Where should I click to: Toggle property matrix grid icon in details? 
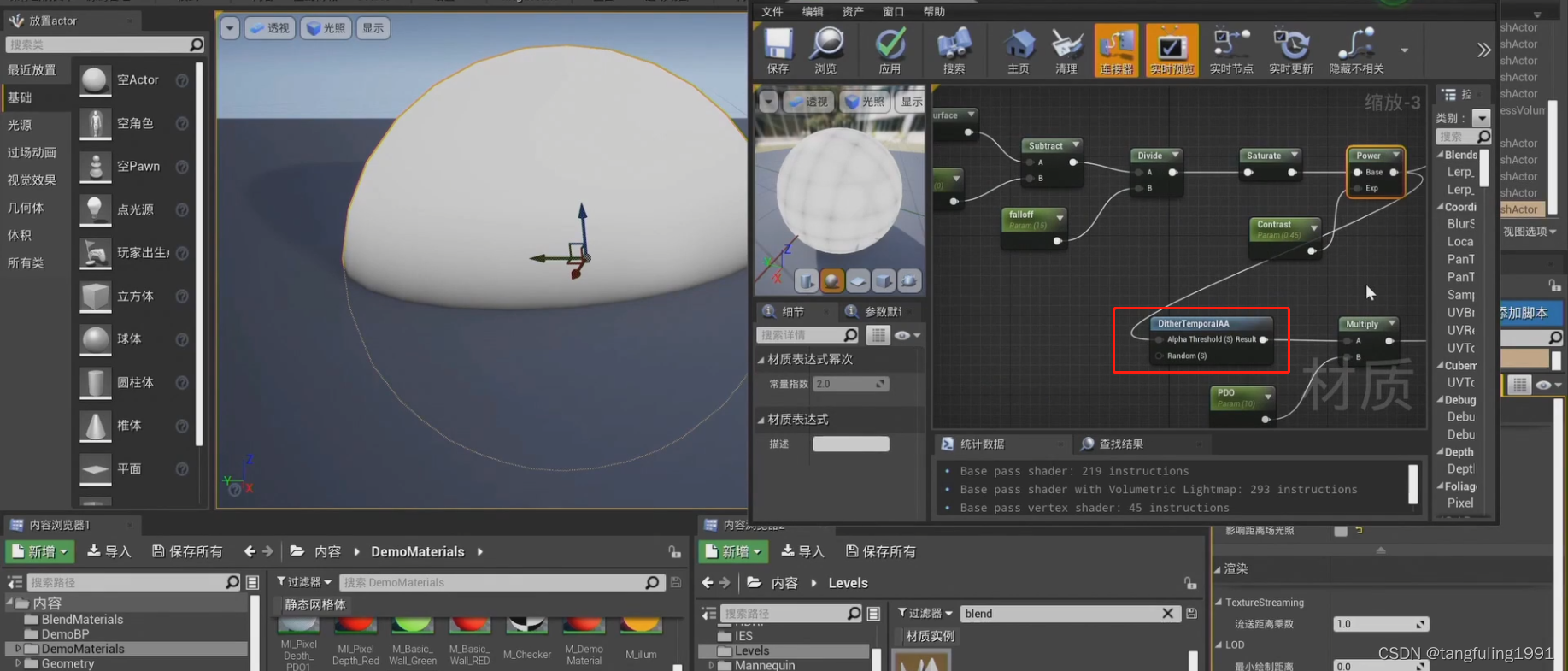click(x=878, y=335)
